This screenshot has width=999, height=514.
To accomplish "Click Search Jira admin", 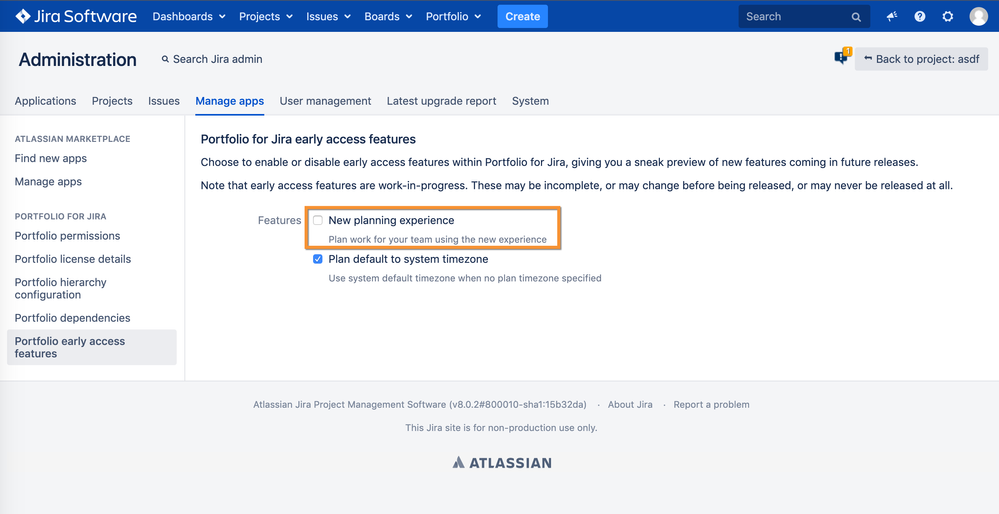I will pos(212,59).
